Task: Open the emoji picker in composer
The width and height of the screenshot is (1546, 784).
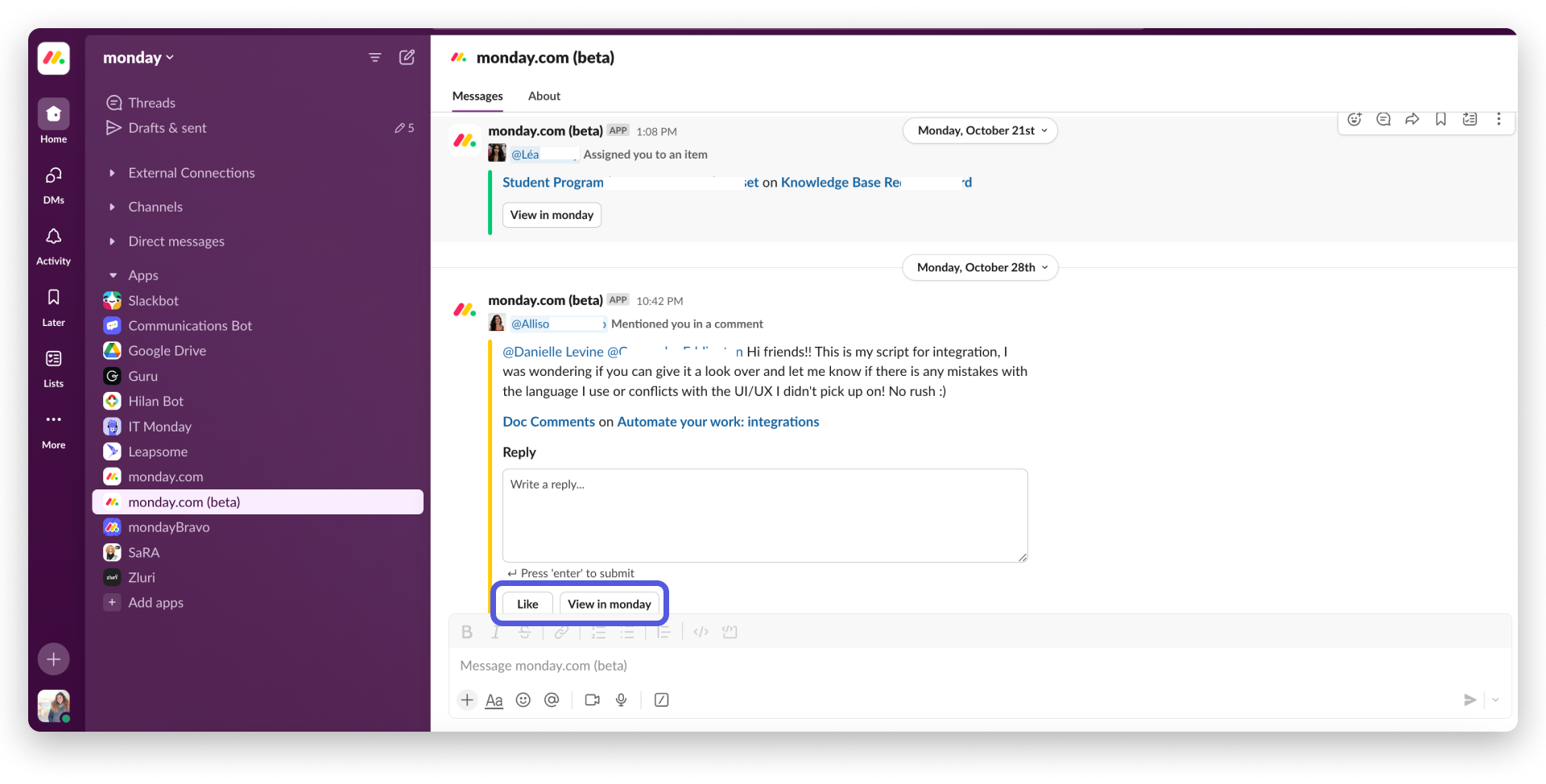Action: point(523,699)
